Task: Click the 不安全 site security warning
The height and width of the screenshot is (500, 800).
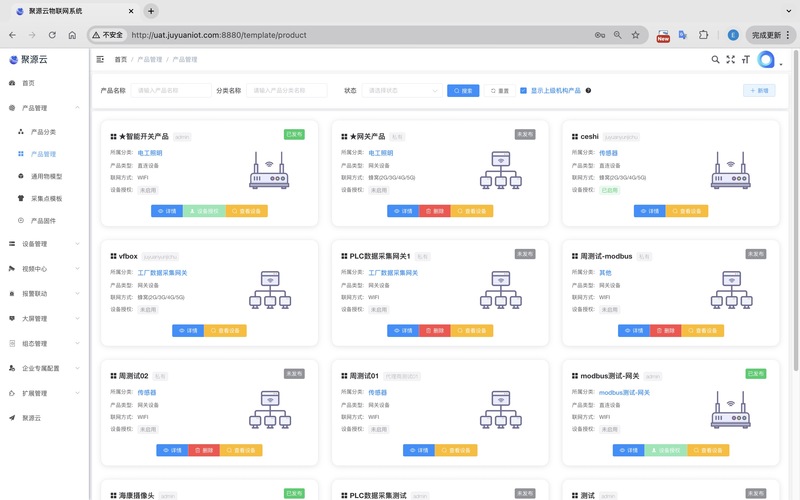Action: 107,35
